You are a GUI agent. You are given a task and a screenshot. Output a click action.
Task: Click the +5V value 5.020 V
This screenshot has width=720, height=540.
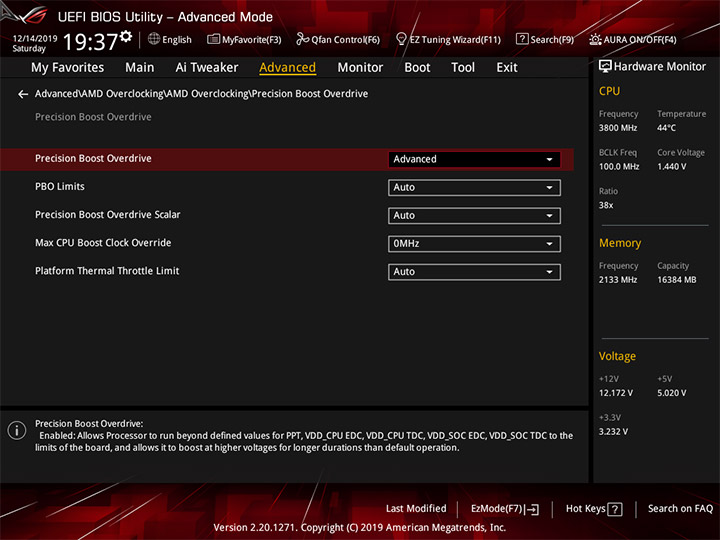[671, 393]
